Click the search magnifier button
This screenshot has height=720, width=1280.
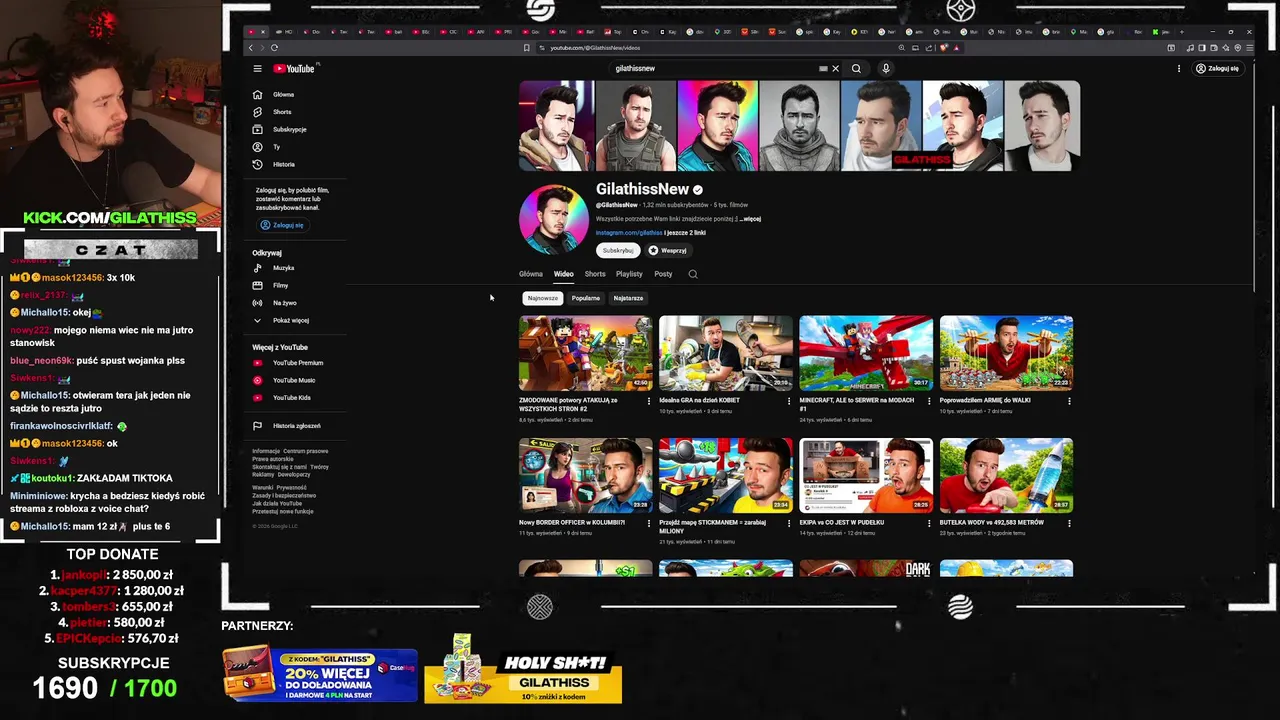coord(856,69)
